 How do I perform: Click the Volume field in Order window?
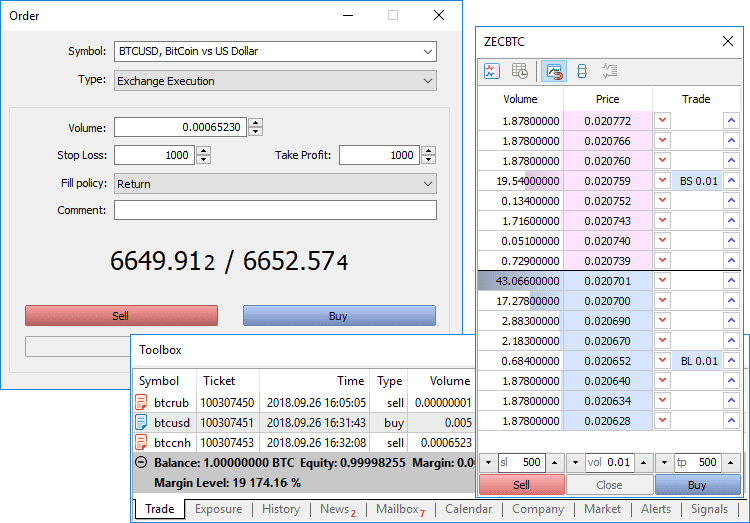coord(180,127)
